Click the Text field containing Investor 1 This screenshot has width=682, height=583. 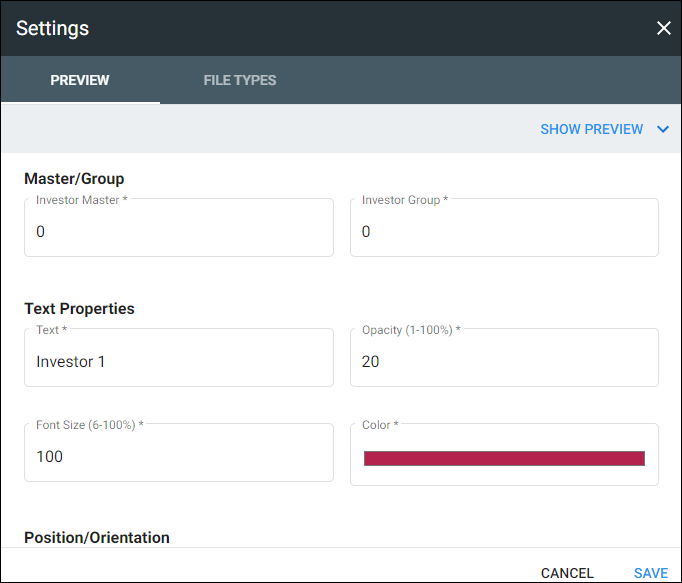pyautogui.click(x=178, y=362)
